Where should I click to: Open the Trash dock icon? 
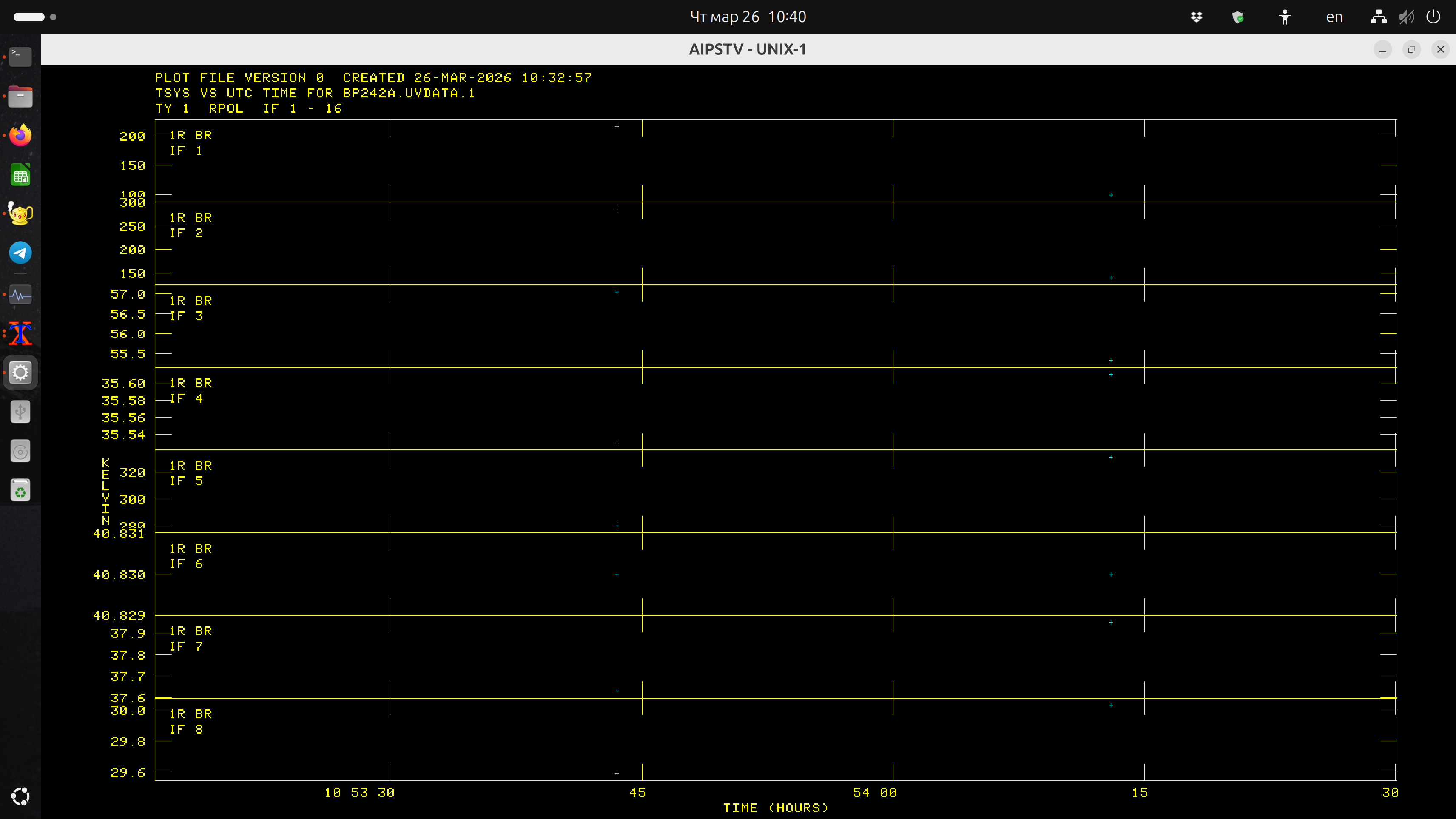point(20,491)
